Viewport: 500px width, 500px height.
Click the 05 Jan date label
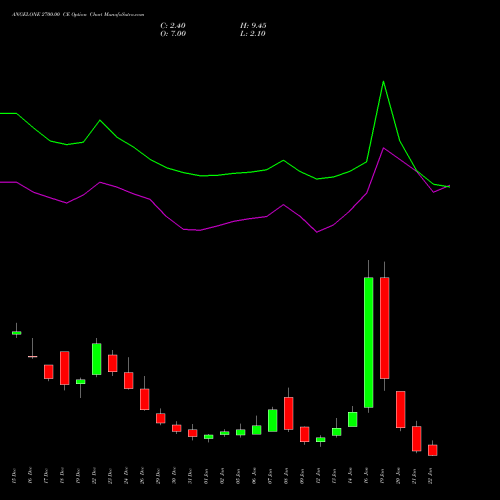click(x=238, y=476)
